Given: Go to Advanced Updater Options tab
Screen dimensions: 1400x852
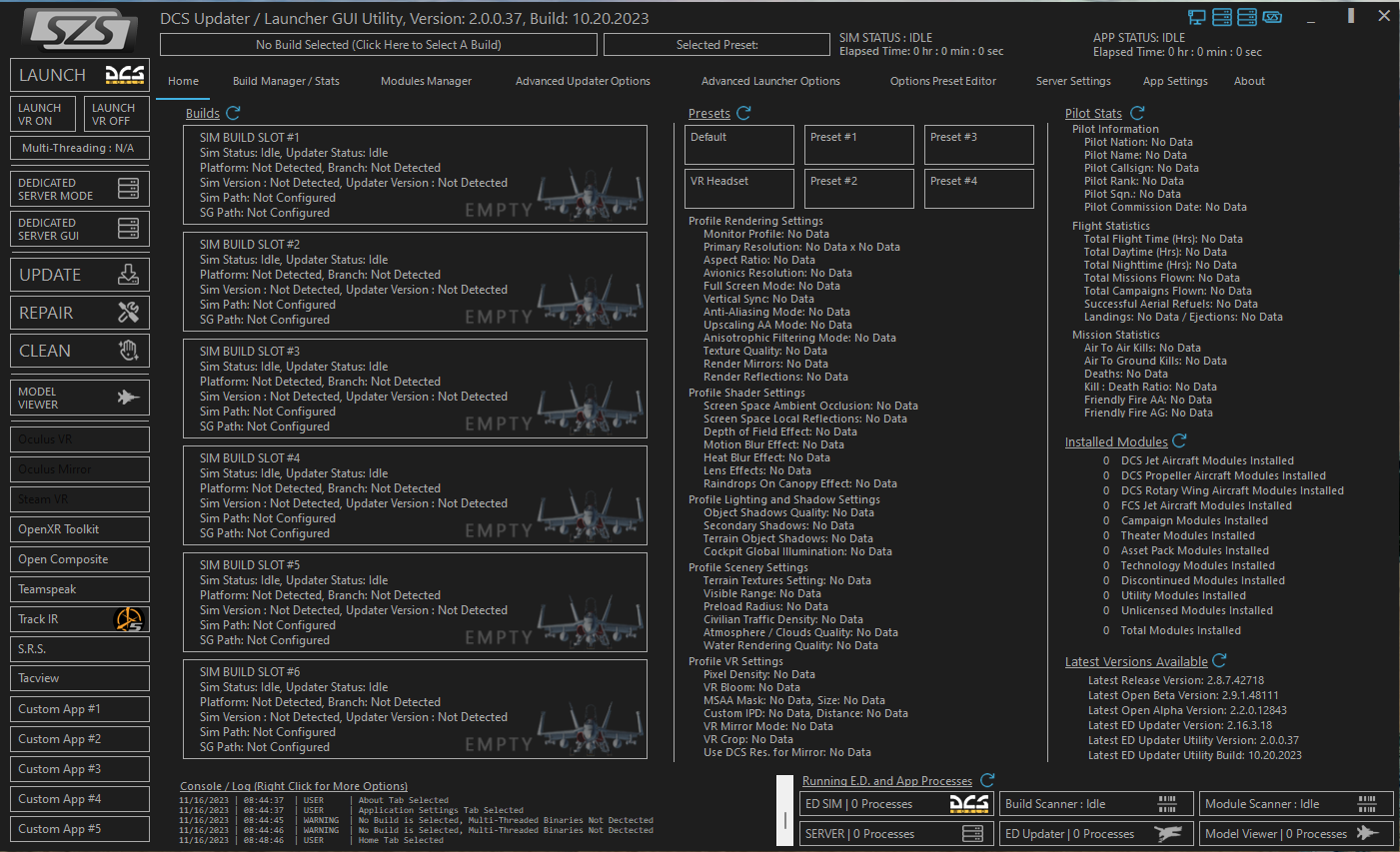Looking at the screenshot, I should click(x=583, y=81).
